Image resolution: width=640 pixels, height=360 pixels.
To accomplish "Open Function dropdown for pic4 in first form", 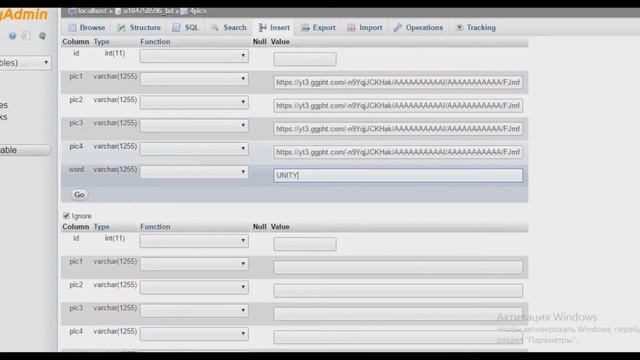I will click(194, 149).
